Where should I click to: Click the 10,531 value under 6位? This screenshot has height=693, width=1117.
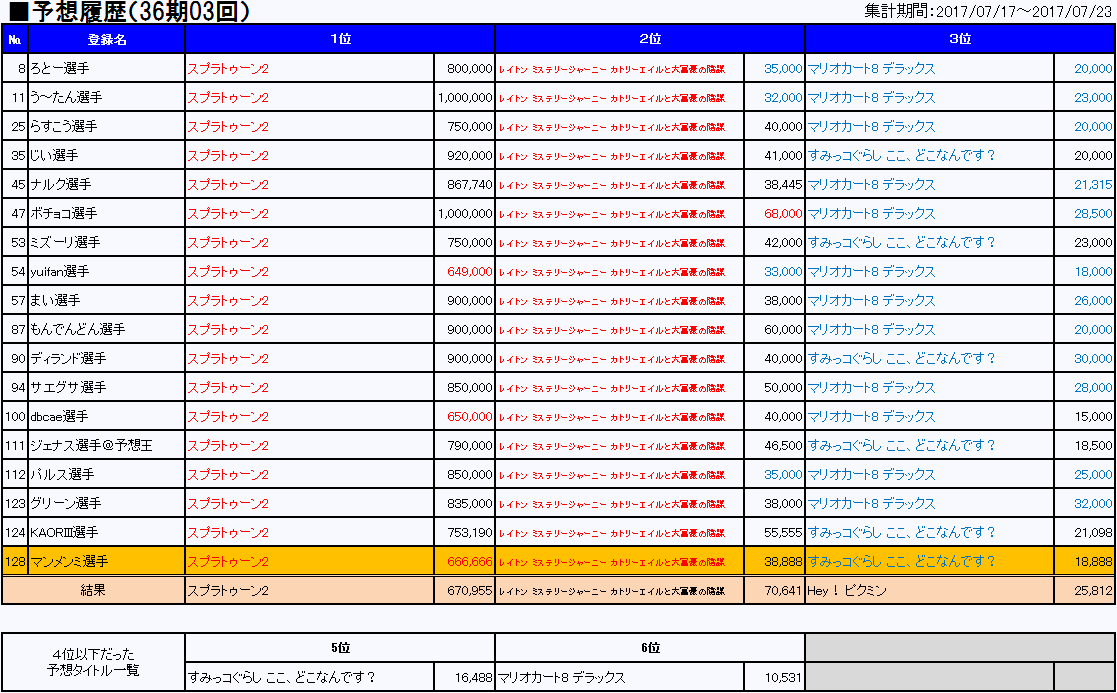pyautogui.click(x=783, y=678)
